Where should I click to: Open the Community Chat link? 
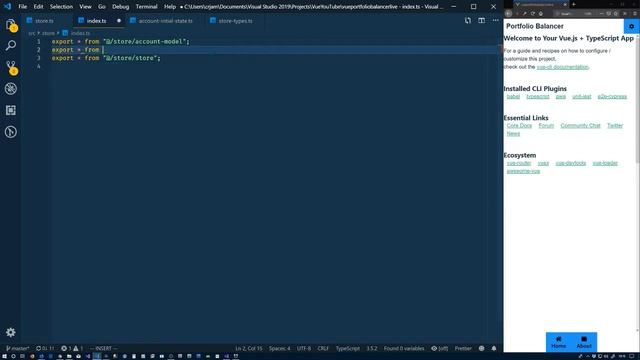click(x=580, y=126)
